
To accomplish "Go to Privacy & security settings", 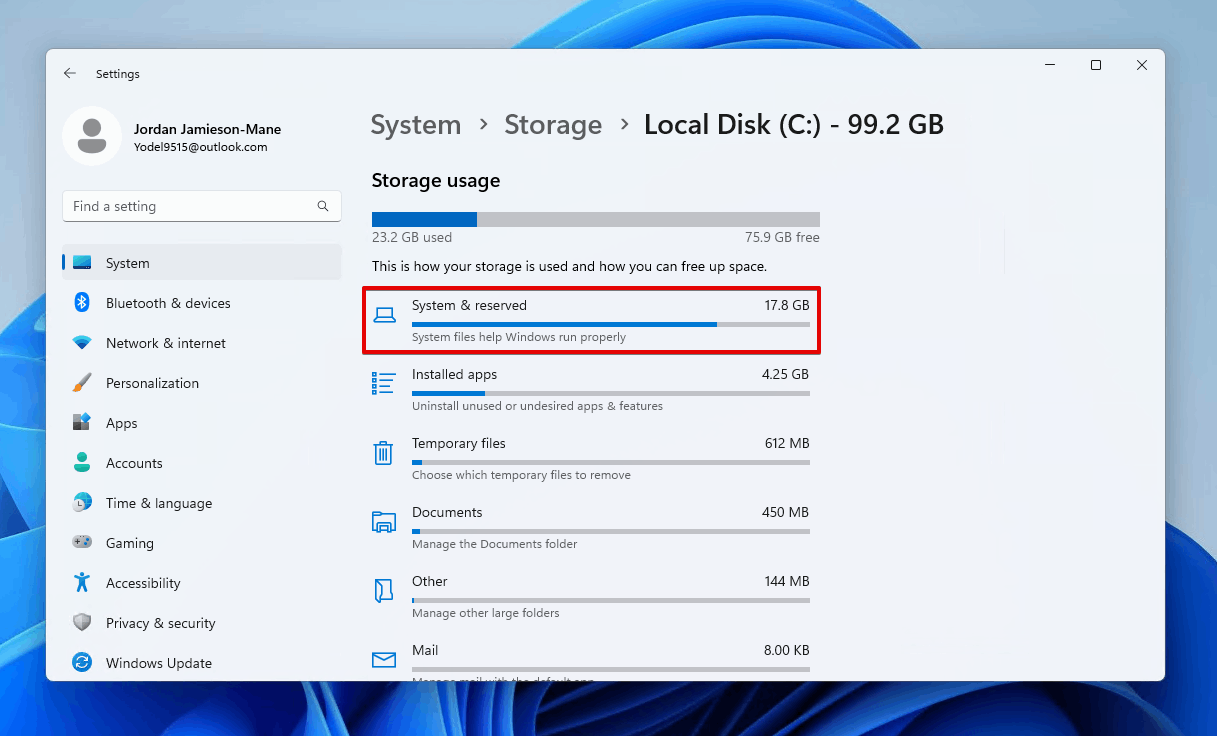I will coord(160,623).
